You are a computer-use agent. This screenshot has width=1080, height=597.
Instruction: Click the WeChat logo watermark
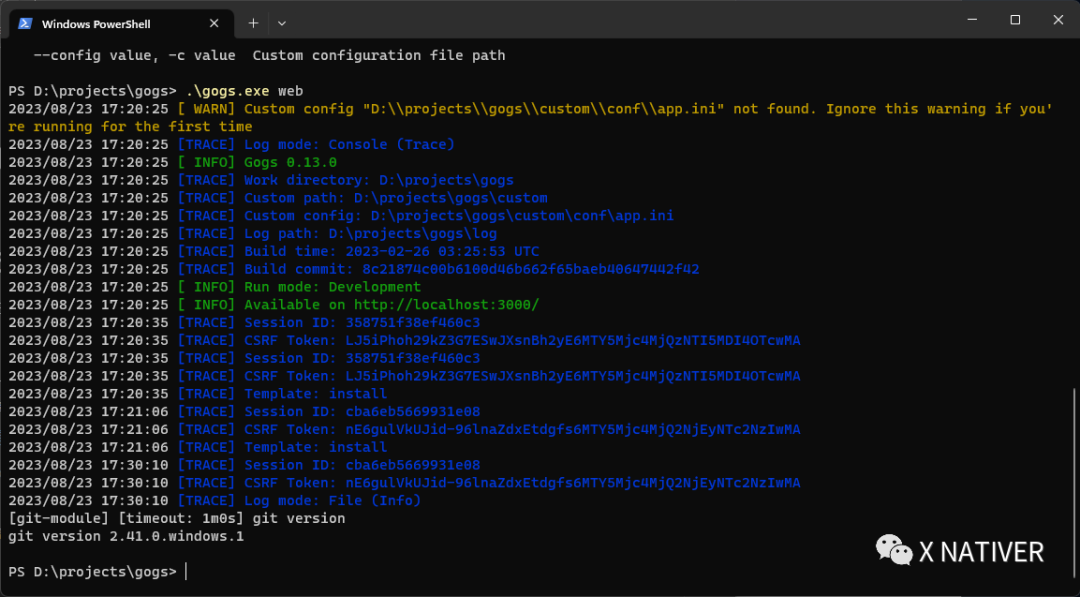point(894,550)
